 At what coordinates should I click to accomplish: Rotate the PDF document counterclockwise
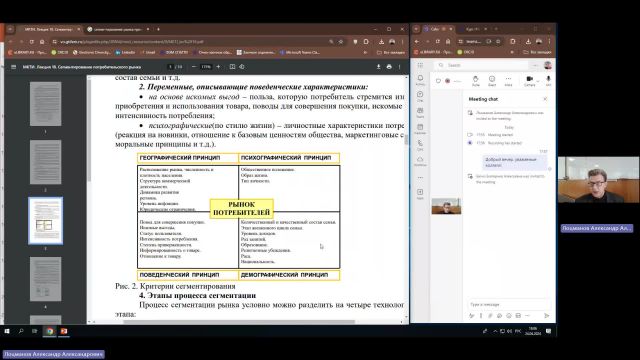[242, 67]
